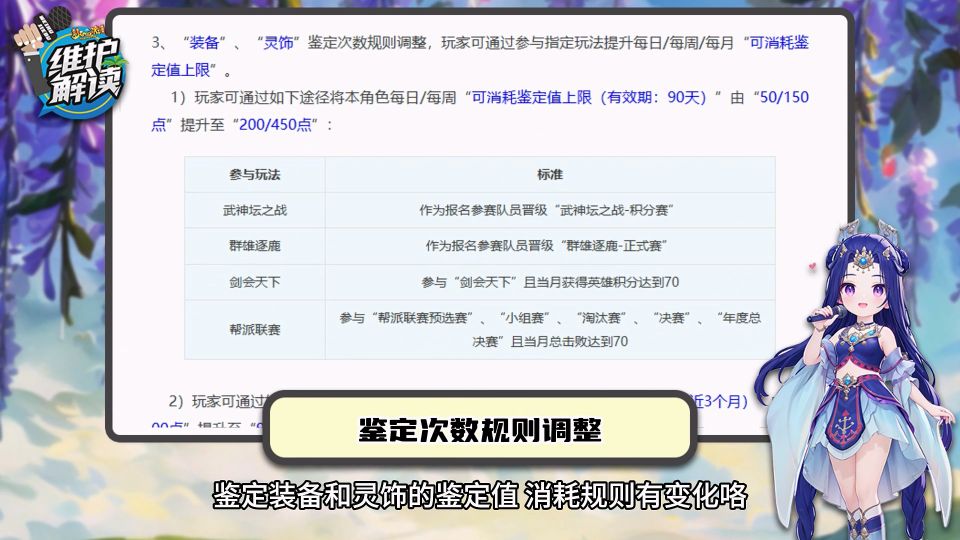Select the "群雄逐鹿" table cell
960x540 pixels.
pos(255,246)
